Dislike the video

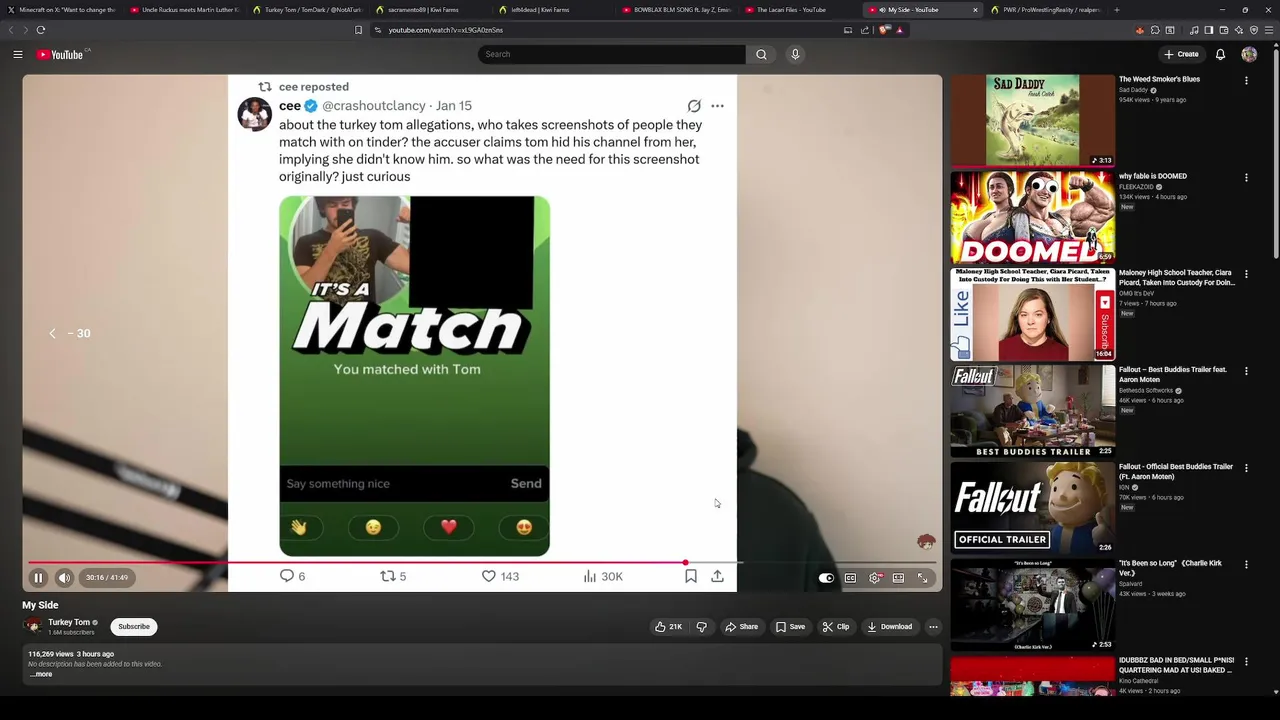click(701, 627)
